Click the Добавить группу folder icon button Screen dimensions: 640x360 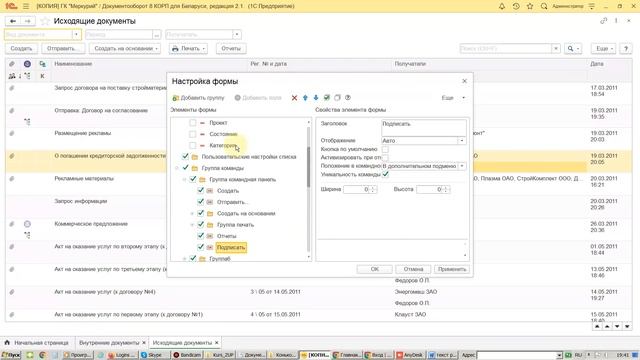pyautogui.click(x=198, y=98)
